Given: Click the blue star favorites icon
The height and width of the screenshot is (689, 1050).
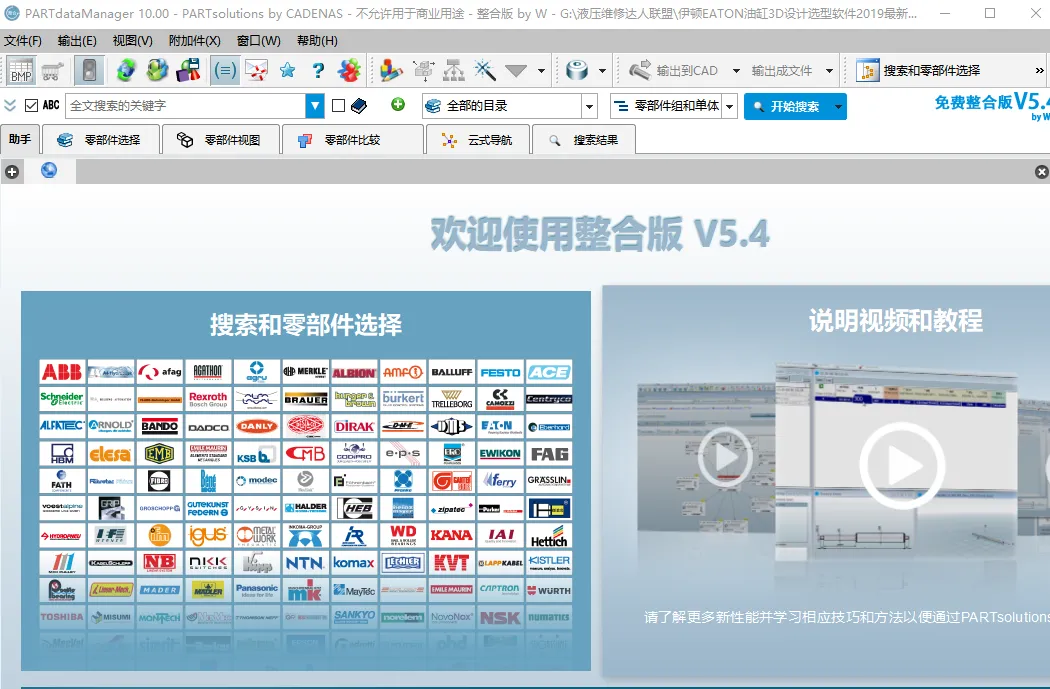Looking at the screenshot, I should [x=288, y=70].
